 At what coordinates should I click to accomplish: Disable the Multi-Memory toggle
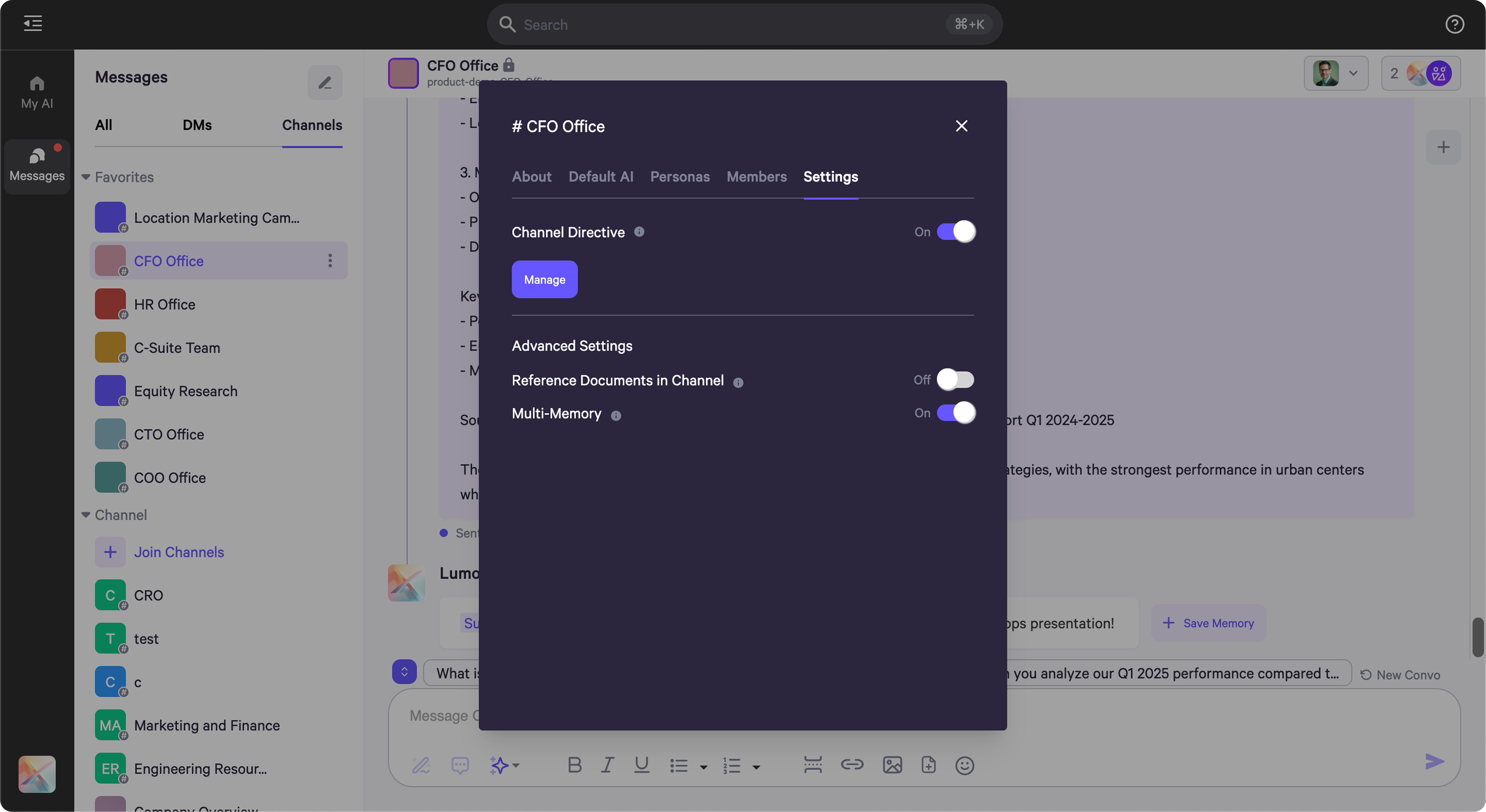tap(955, 413)
